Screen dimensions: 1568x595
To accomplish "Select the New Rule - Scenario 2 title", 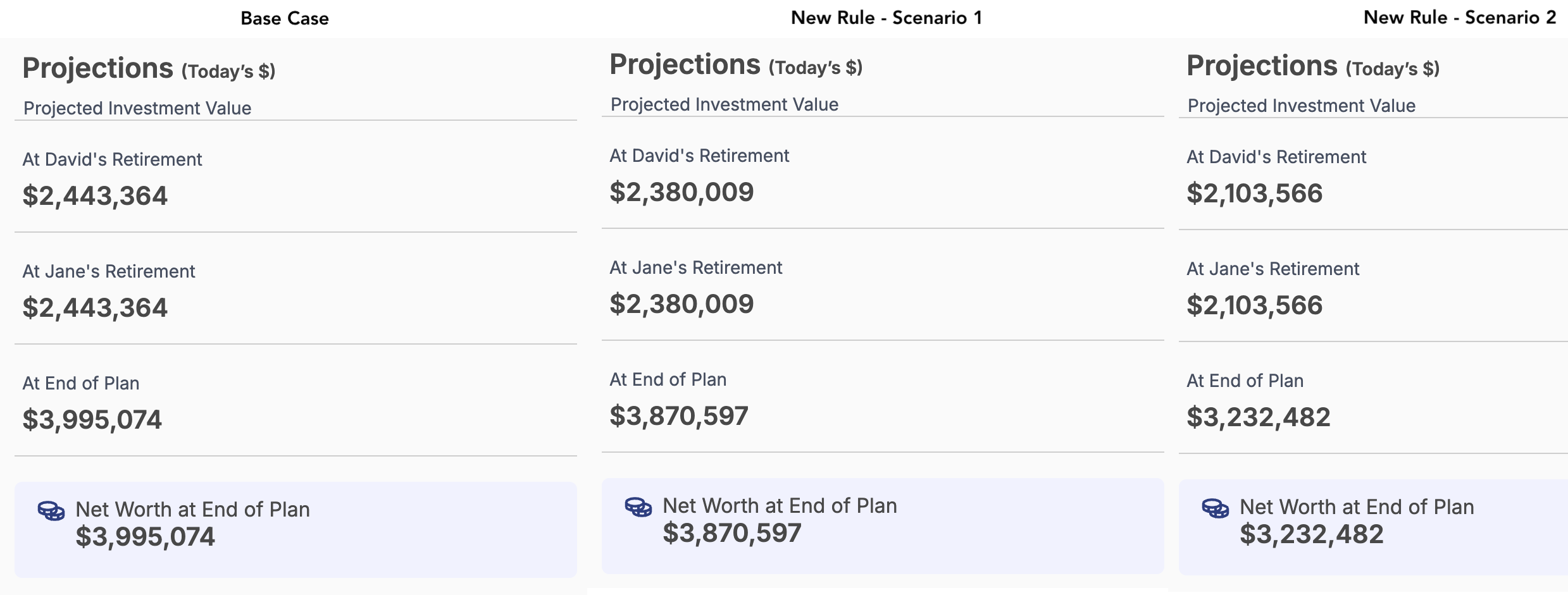I will [1459, 18].
